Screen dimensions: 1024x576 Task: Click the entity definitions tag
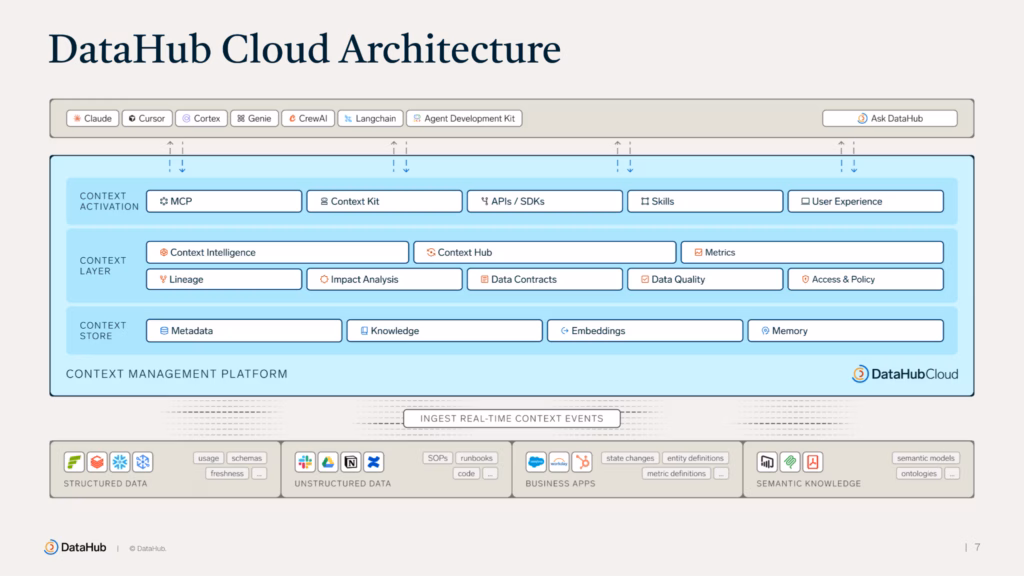coord(695,458)
